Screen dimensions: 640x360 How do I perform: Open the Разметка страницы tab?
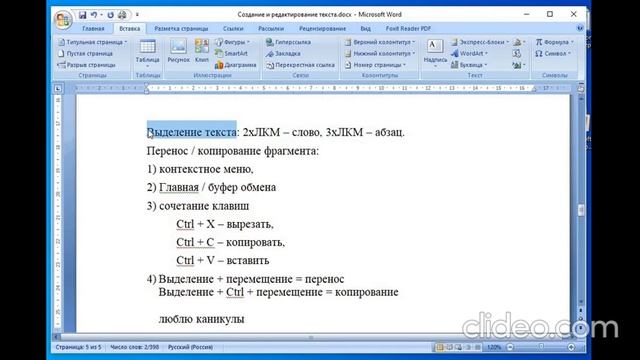pyautogui.click(x=181, y=29)
